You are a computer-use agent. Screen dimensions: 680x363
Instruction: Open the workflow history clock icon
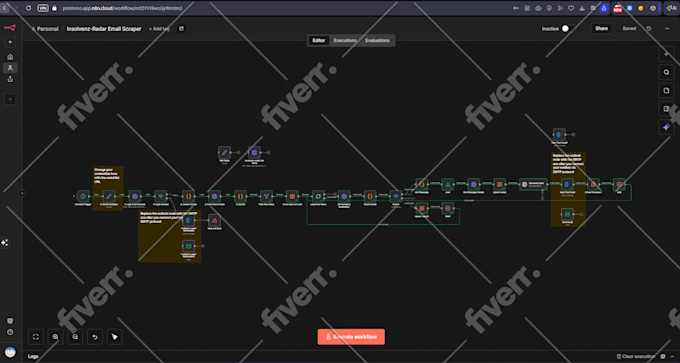[649, 29]
